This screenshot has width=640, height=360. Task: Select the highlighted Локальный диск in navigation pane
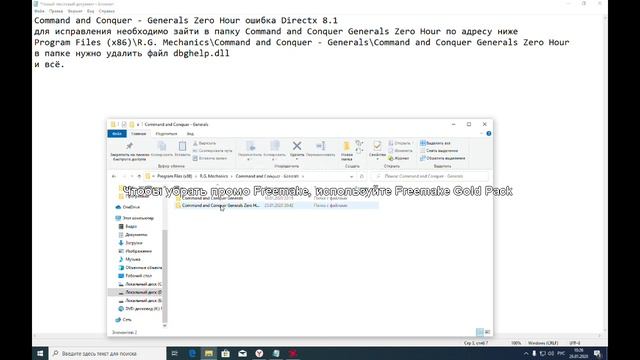[x=135, y=292]
